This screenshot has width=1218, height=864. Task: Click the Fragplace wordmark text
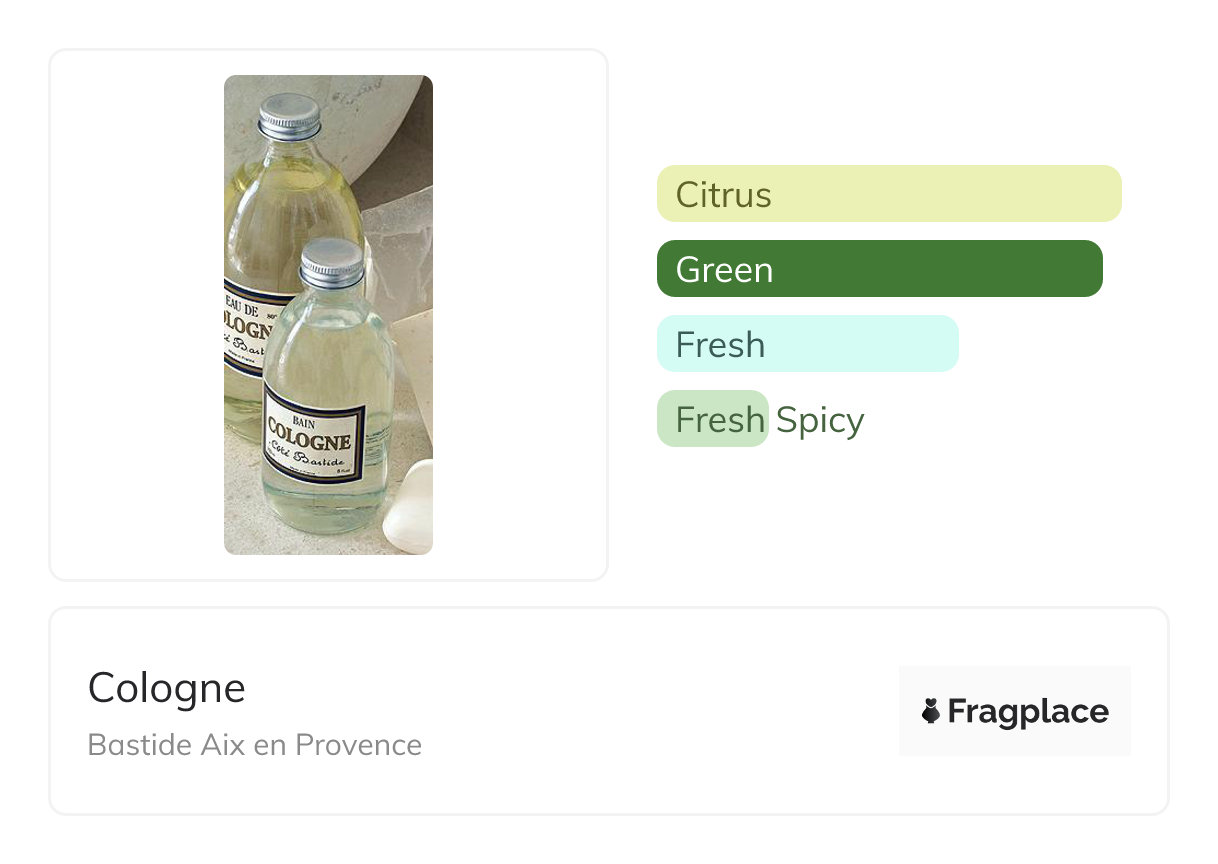(1028, 711)
